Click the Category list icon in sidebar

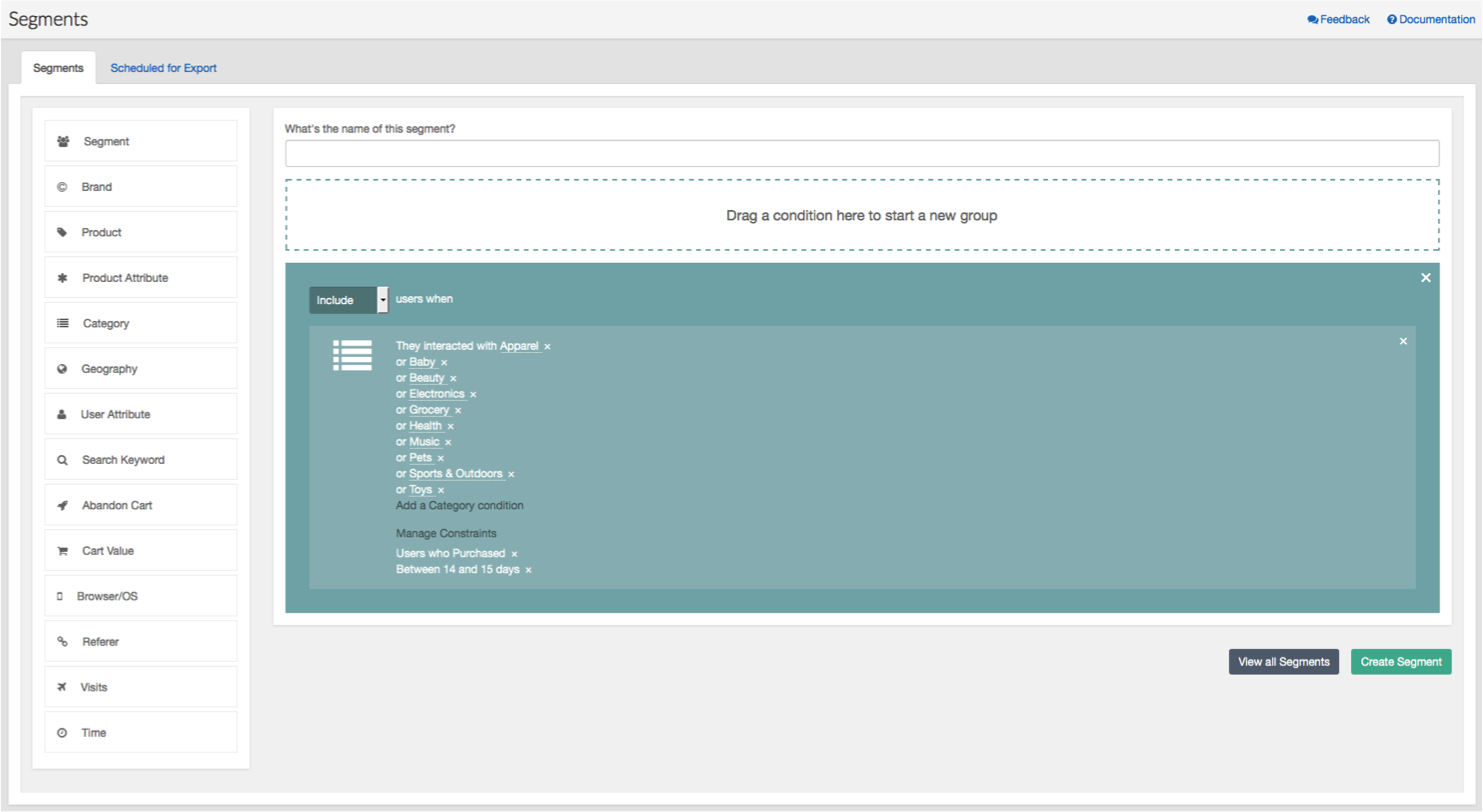63,323
